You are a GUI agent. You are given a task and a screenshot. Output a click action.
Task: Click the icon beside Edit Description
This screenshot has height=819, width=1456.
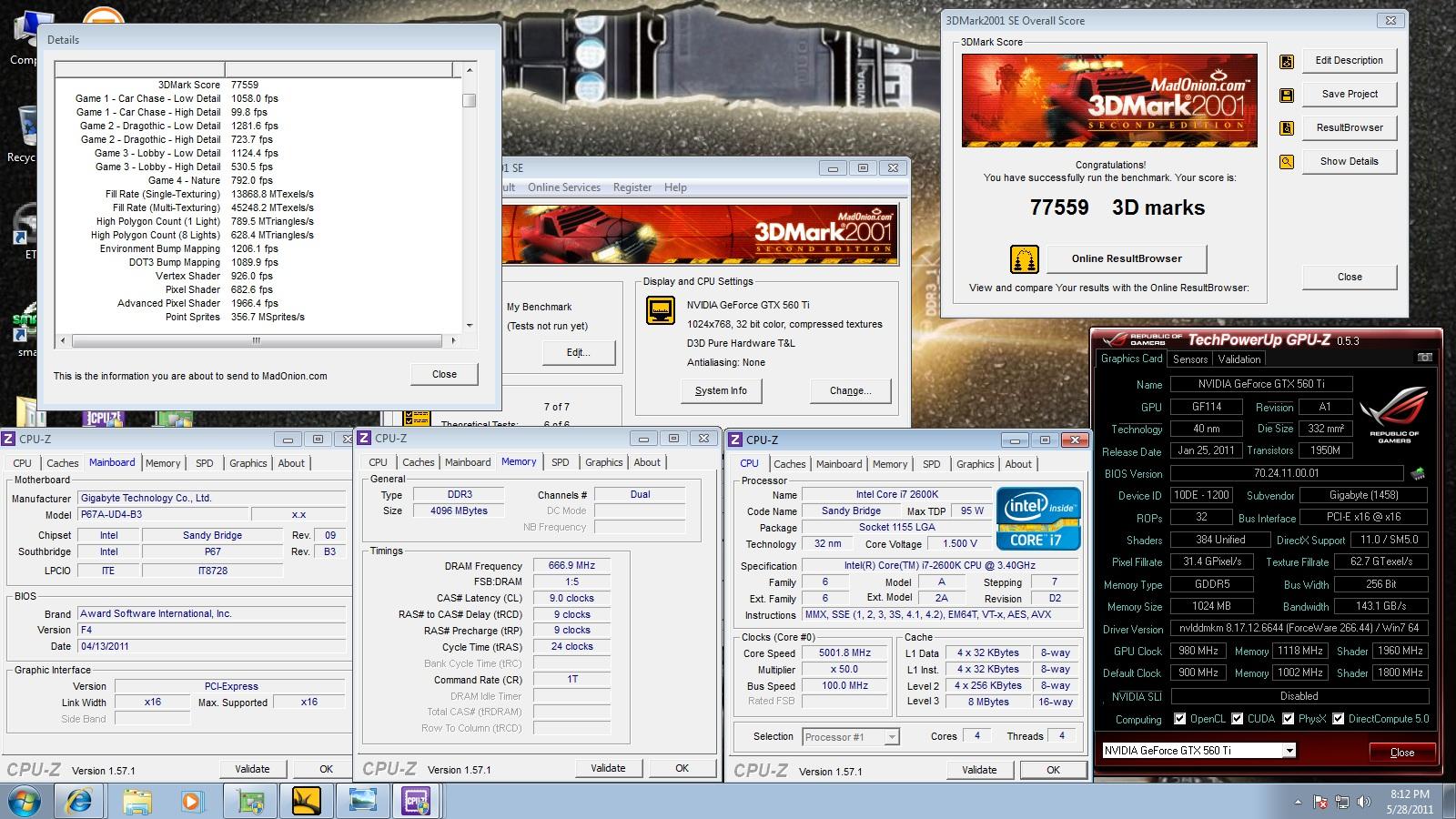click(x=1287, y=61)
